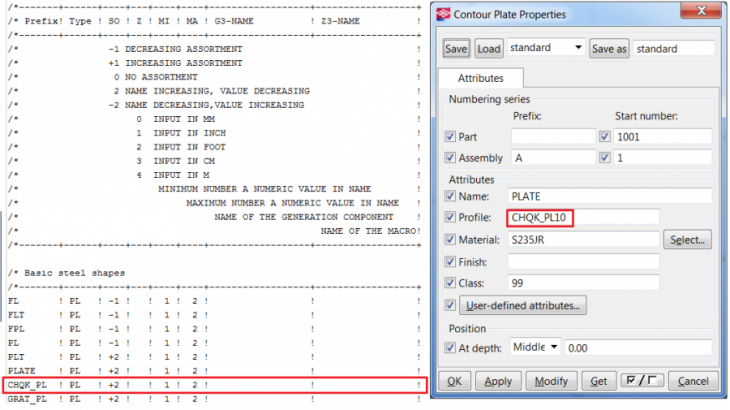Click the GRAT_PL row in the text file
This screenshot has height=410, width=730.
214,399
